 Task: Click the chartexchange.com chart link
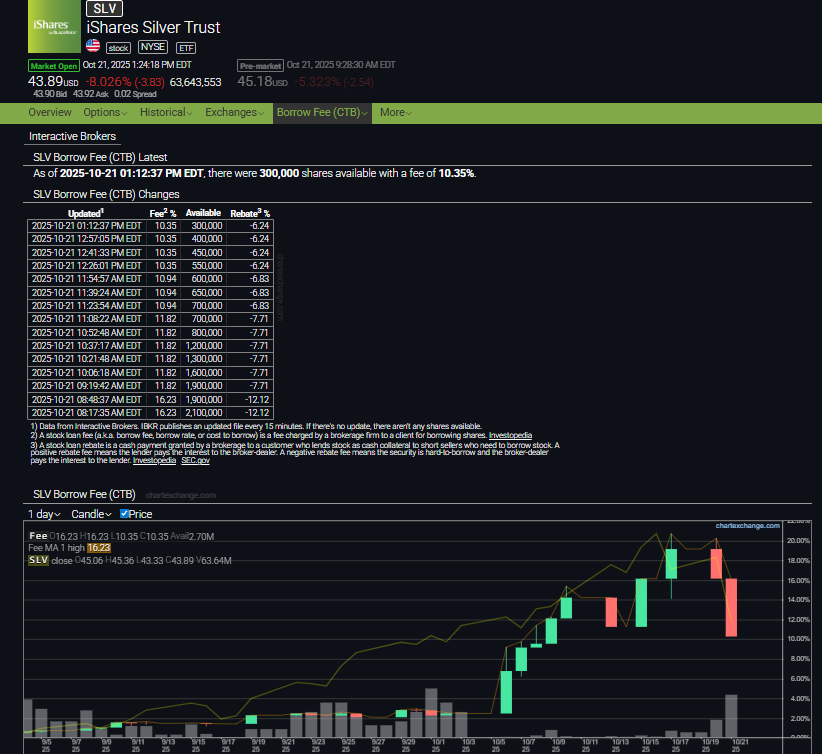(748, 525)
